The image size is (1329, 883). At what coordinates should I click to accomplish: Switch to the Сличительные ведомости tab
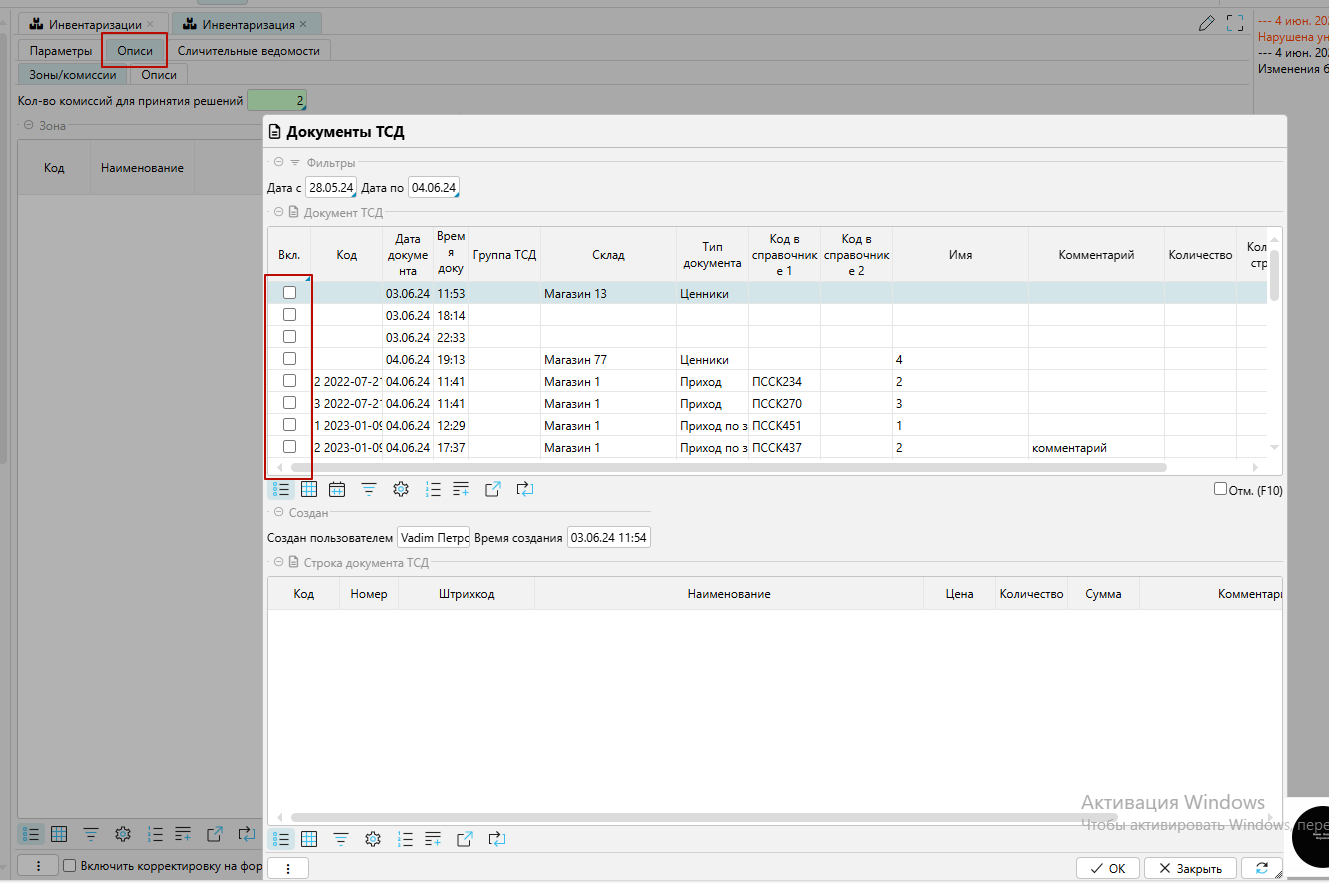[x=248, y=51]
